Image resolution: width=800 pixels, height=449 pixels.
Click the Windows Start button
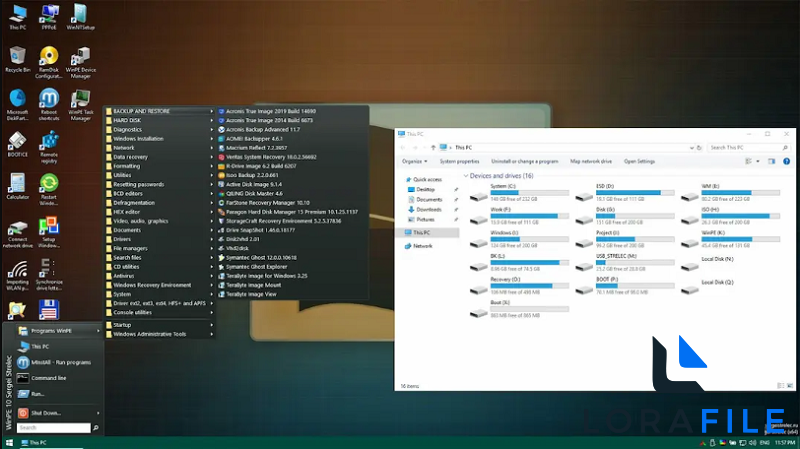(9, 443)
